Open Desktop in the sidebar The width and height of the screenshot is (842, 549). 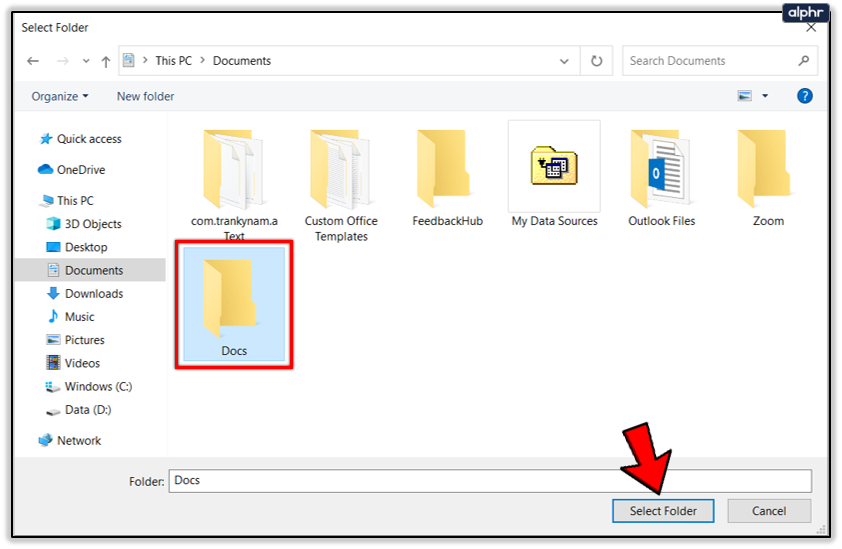(x=77, y=247)
